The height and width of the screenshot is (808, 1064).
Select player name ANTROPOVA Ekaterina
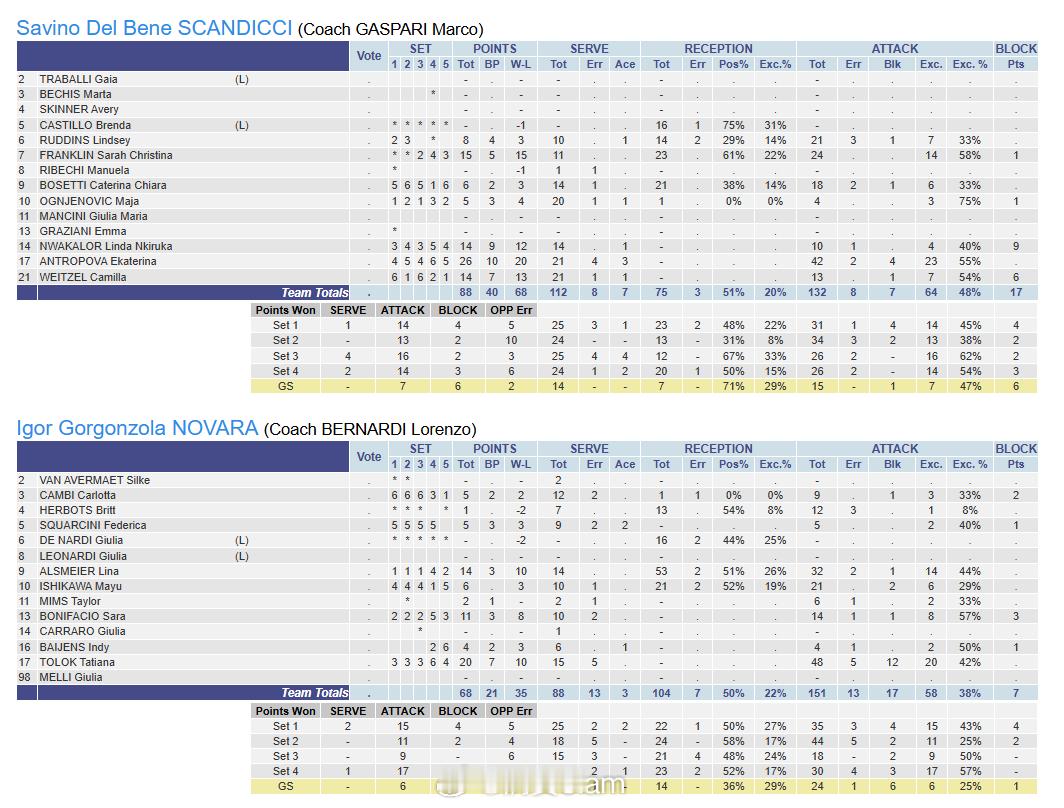[98, 261]
